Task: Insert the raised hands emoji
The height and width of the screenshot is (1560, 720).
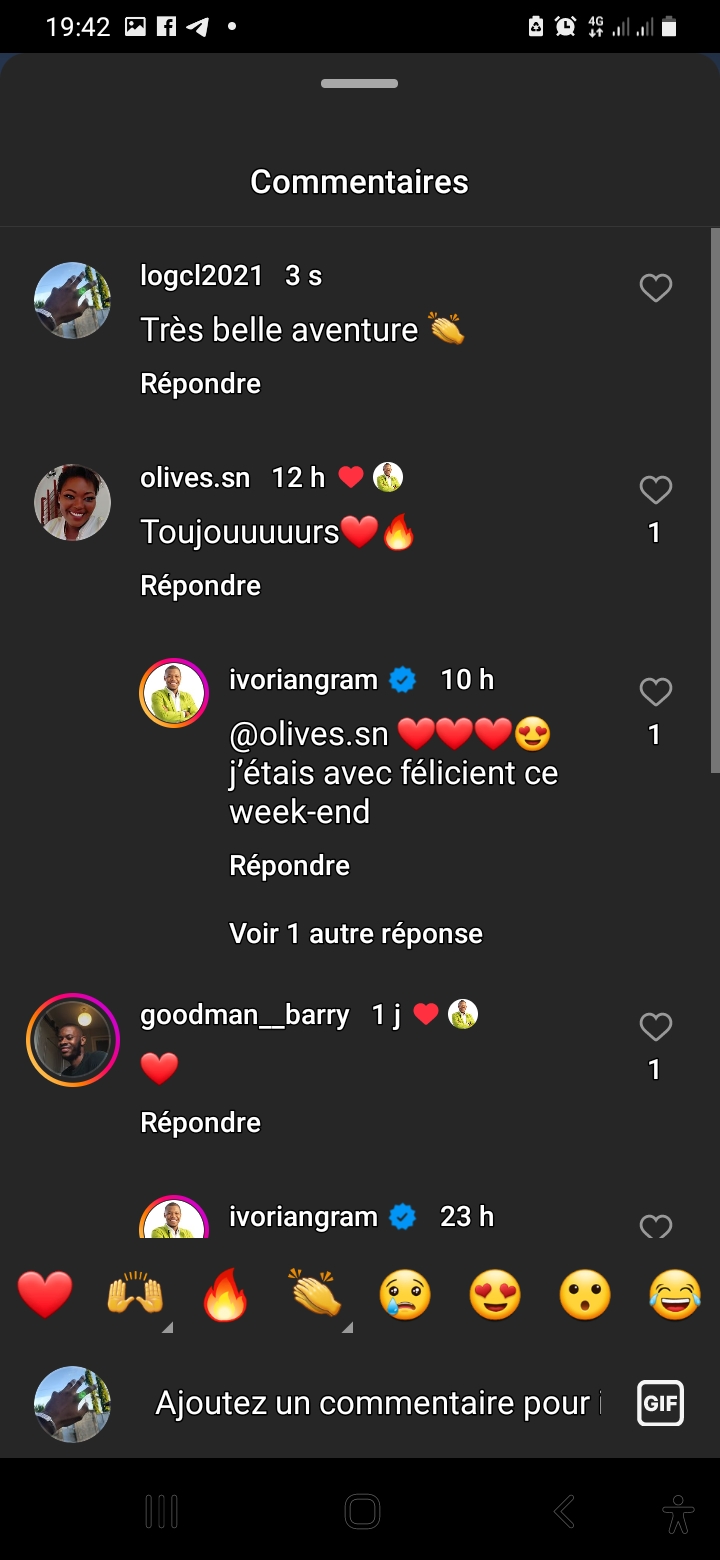Action: pos(135,1296)
